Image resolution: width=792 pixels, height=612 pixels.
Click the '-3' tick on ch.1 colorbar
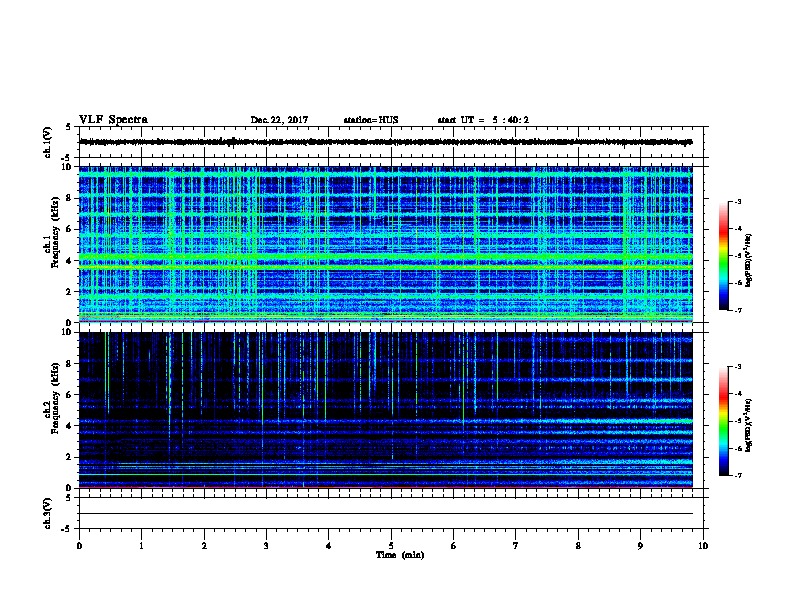pyautogui.click(x=737, y=201)
